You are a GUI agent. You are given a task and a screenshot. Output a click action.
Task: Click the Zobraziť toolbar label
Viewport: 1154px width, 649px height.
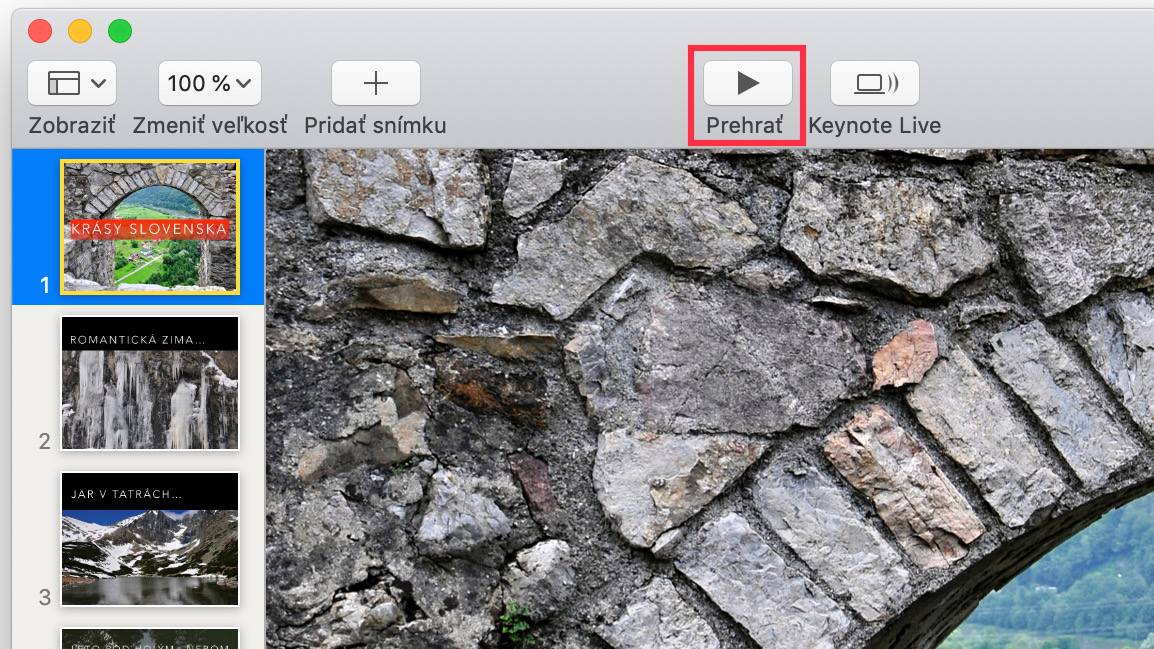(x=72, y=125)
